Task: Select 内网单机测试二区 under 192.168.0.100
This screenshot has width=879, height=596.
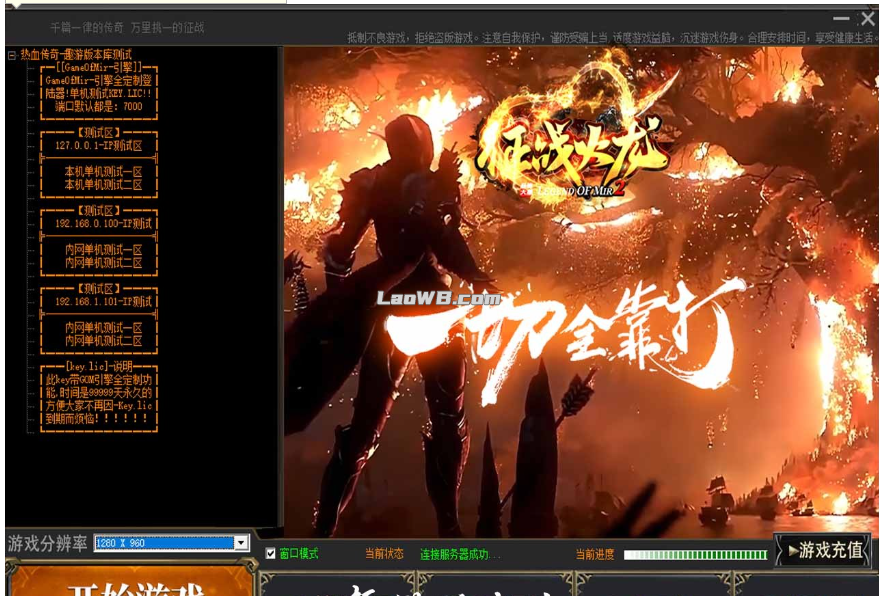Action: 103,262
